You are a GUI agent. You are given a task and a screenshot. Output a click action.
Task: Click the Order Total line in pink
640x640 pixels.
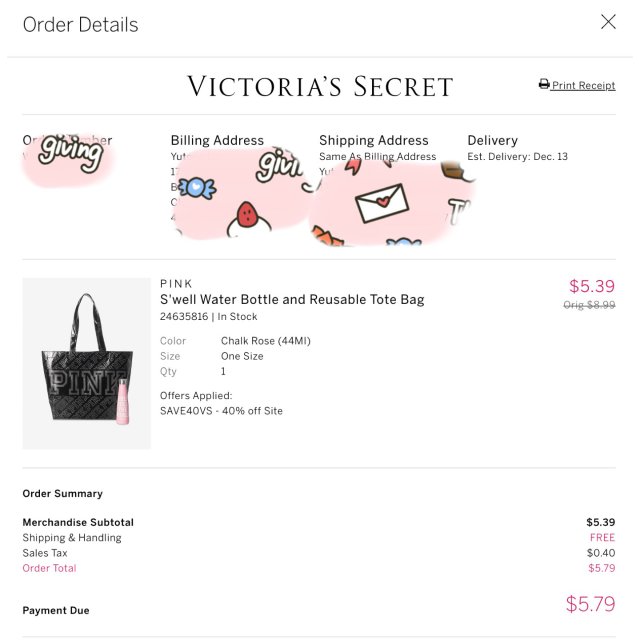(x=50, y=568)
